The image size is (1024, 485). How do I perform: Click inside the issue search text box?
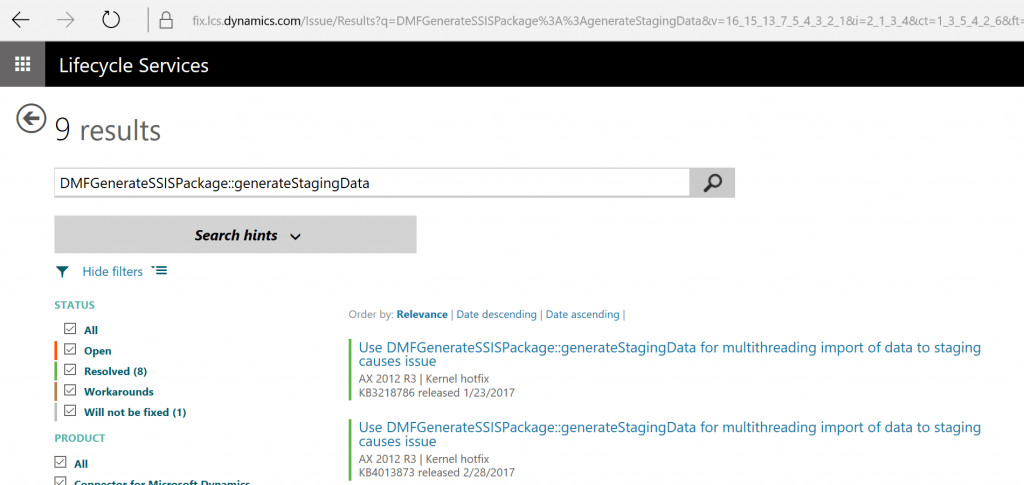pyautogui.click(x=372, y=183)
